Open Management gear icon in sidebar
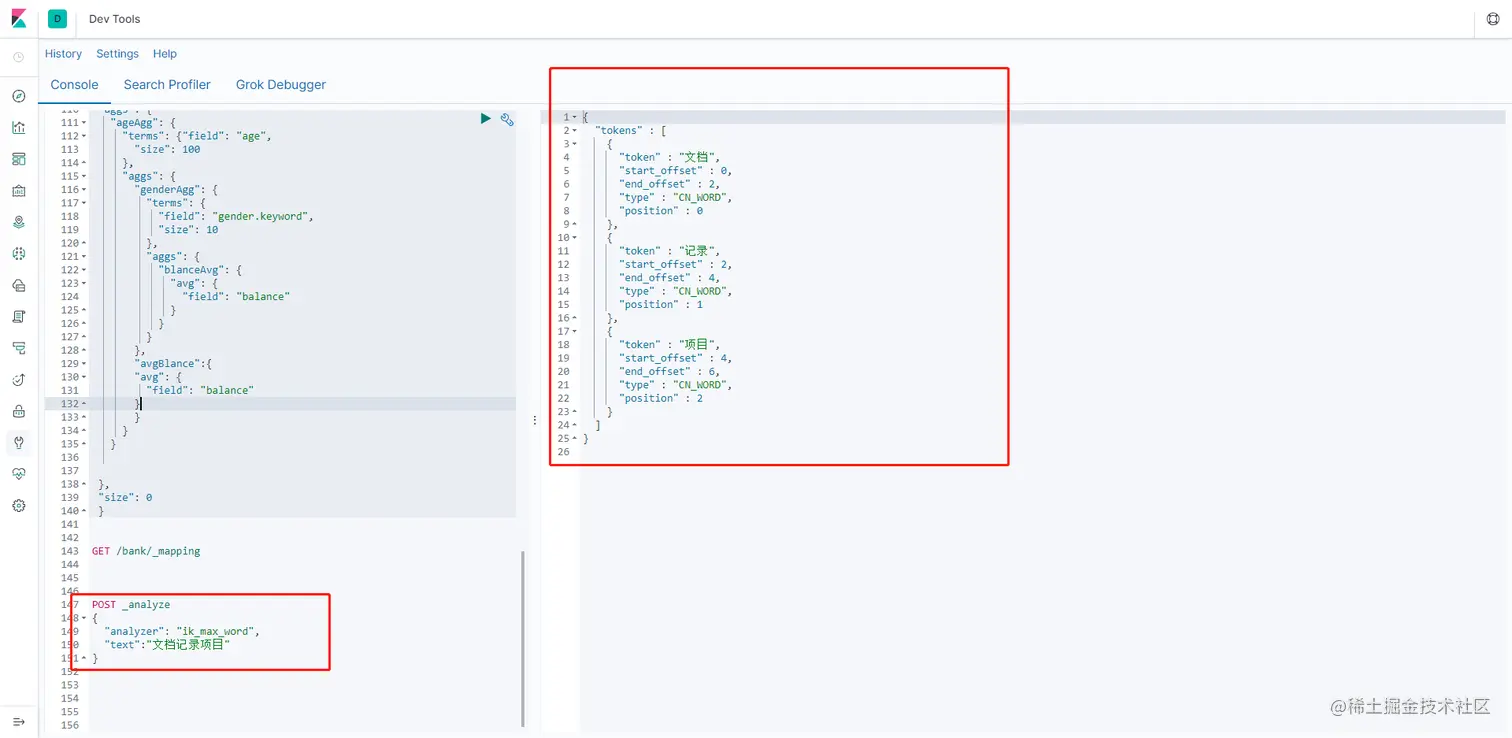 click(18, 506)
